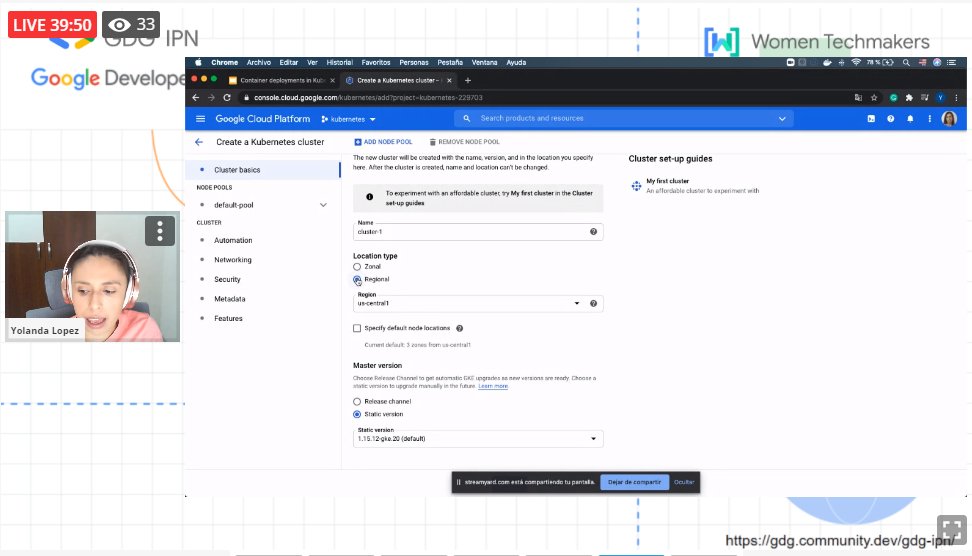Open the Wi-Fi menu bar icon
This screenshot has height=556, width=972.
[x=855, y=63]
